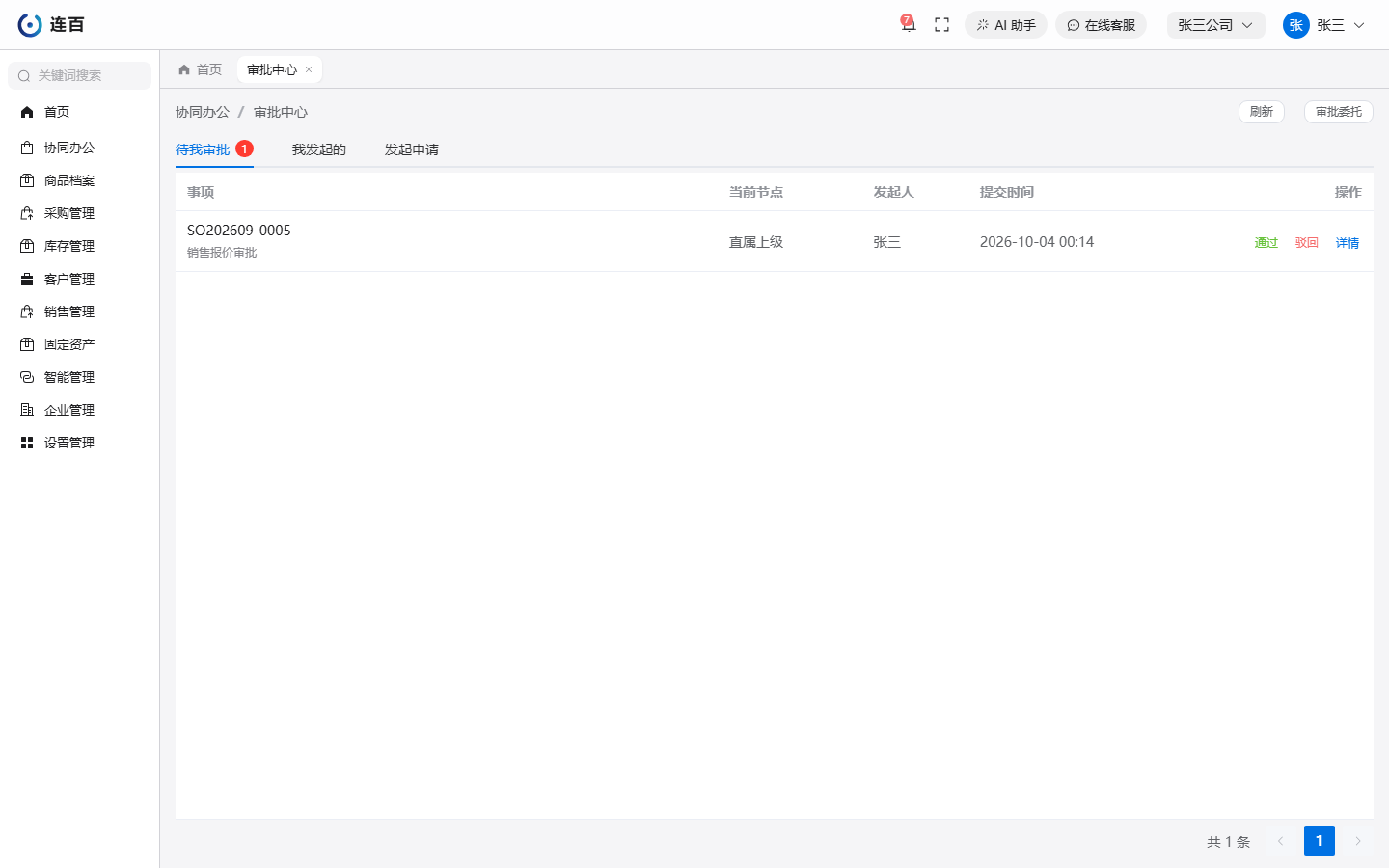Click 通过 to approve SO202609-0005

click(x=1266, y=243)
